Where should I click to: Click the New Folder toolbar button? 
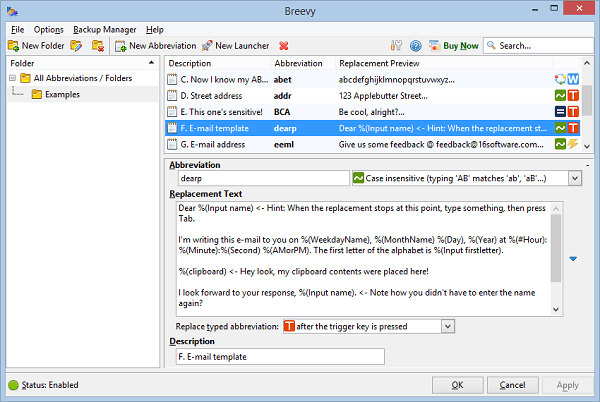(x=36, y=46)
